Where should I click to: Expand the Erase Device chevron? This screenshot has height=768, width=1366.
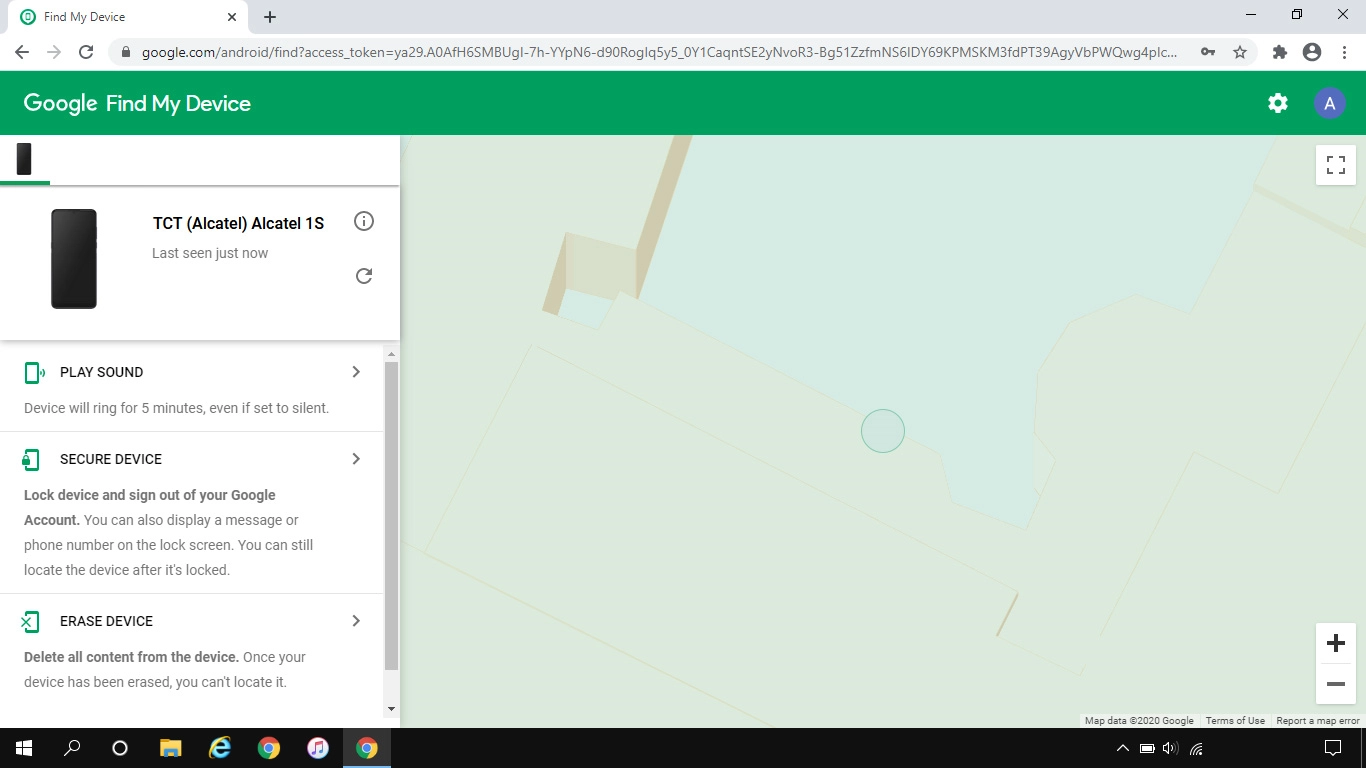click(356, 621)
